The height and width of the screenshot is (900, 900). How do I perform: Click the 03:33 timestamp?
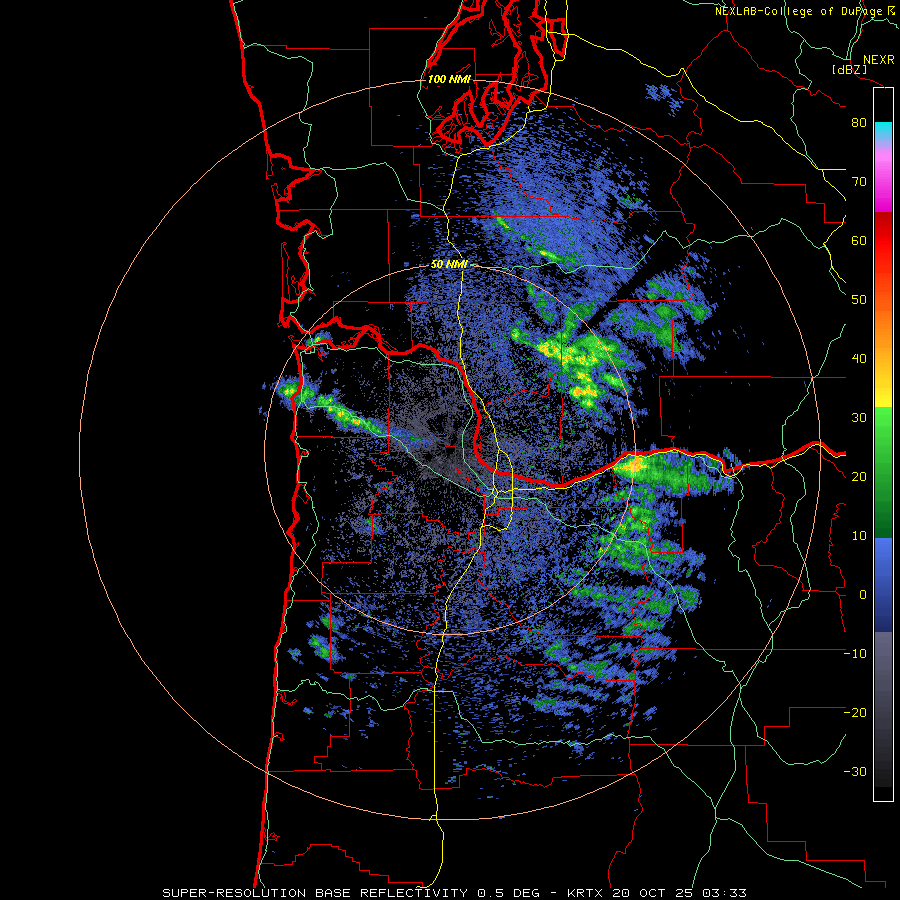(x=723, y=893)
